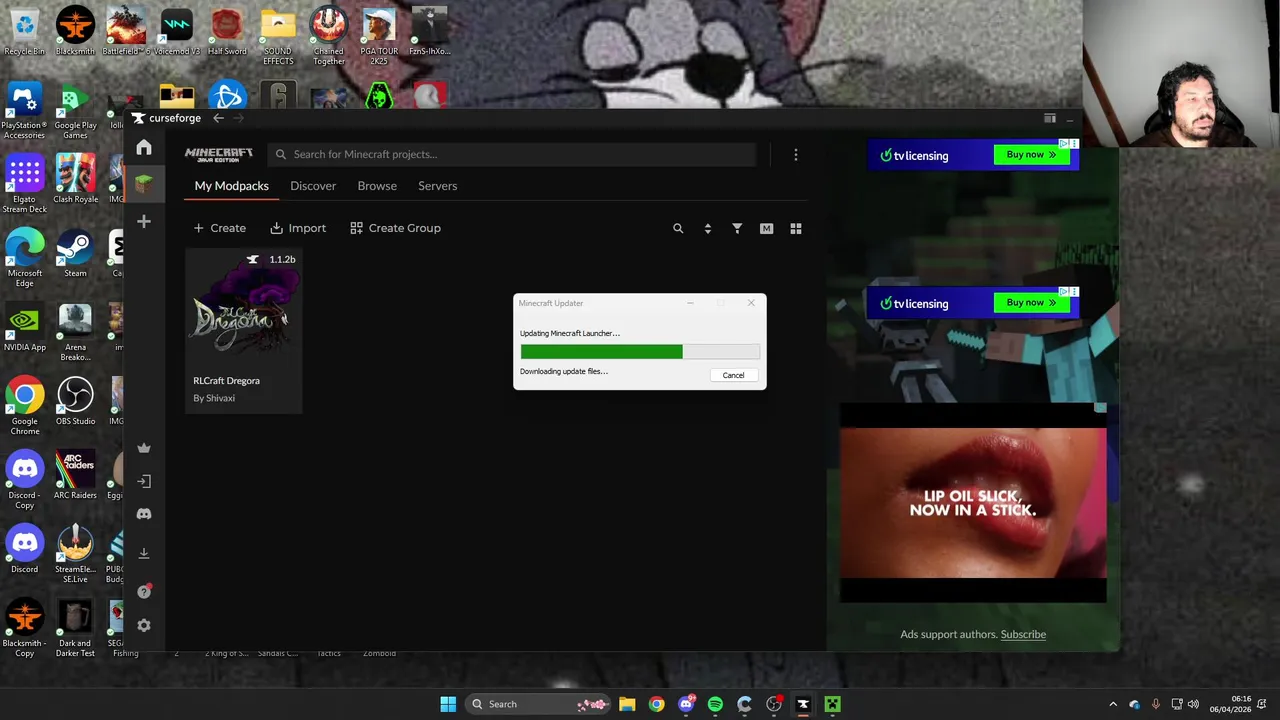Select the Voicemod V3 desktop icon
This screenshot has width=1280, height=720.
(x=177, y=32)
